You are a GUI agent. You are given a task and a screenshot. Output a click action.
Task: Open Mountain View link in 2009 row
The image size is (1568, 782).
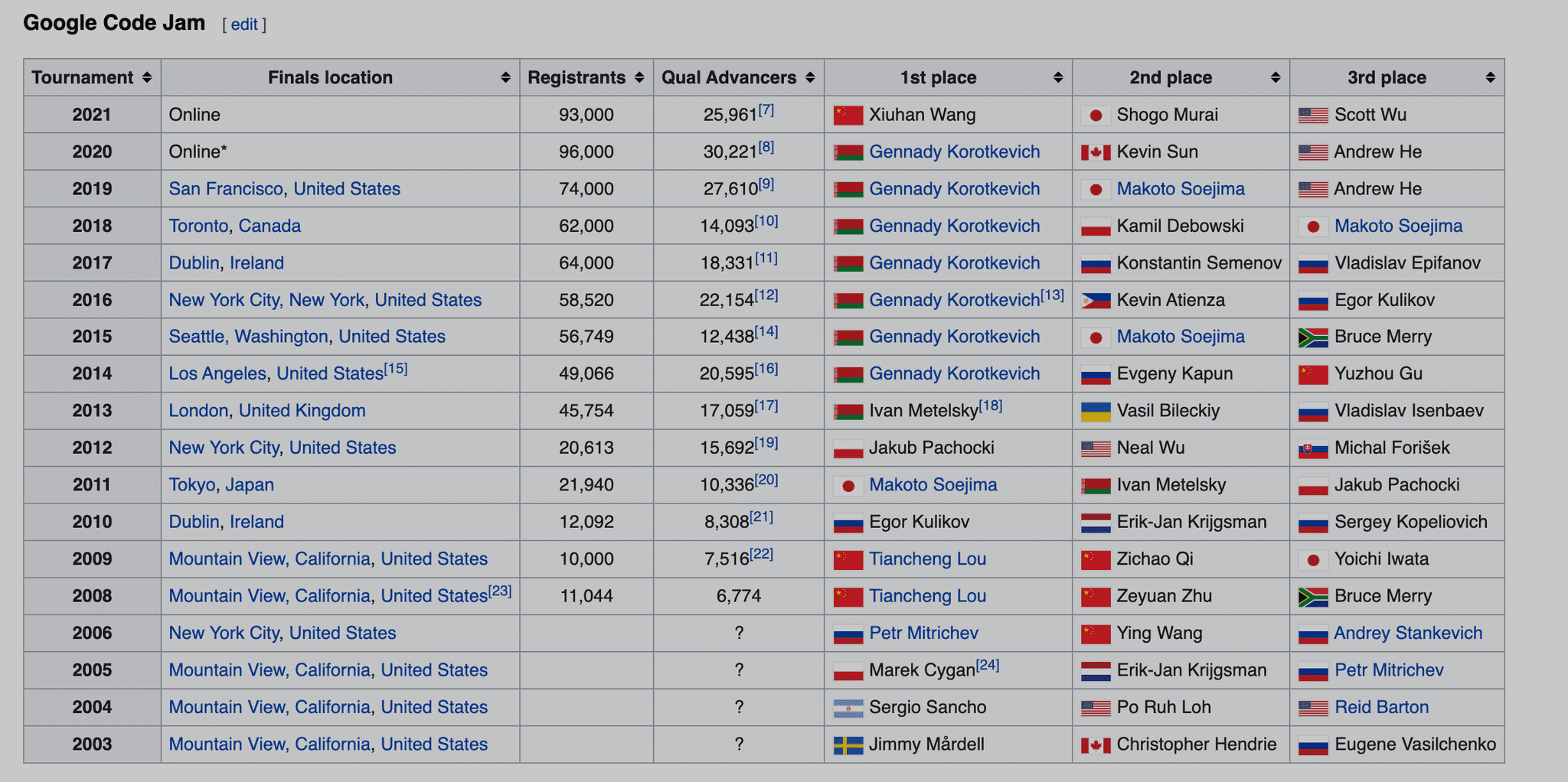[227, 559]
